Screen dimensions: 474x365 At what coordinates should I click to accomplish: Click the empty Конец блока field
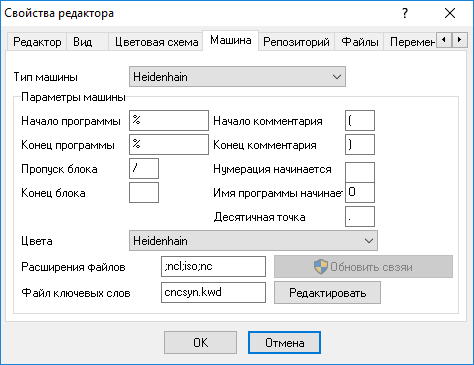pyautogui.click(x=144, y=192)
